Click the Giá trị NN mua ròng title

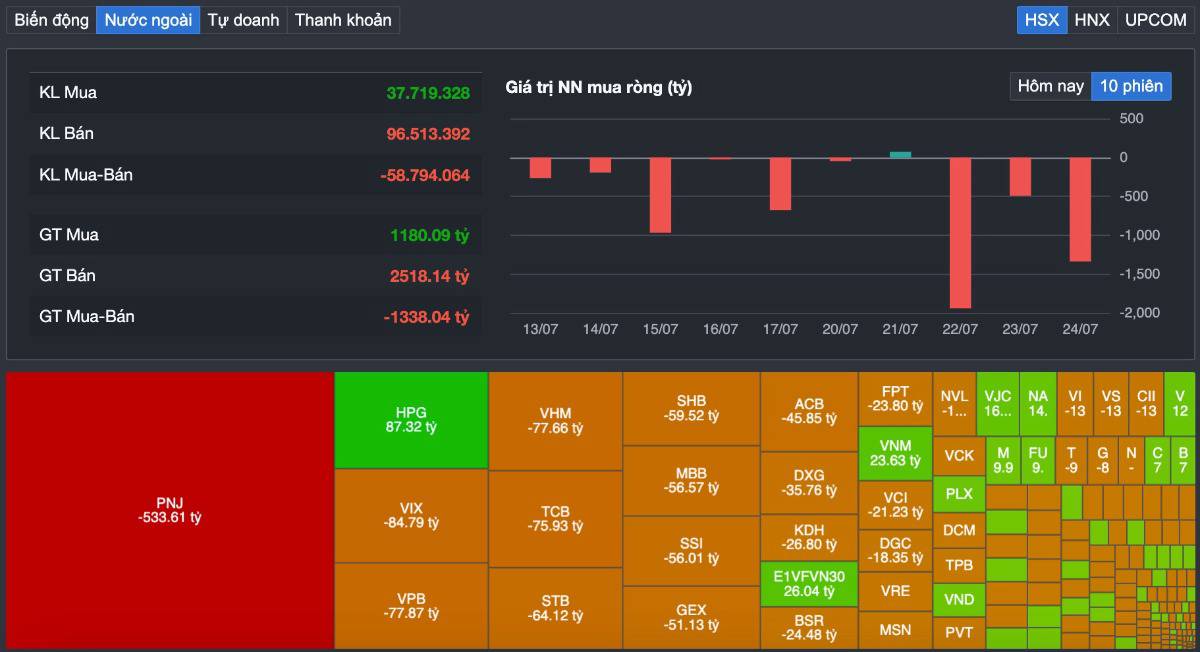click(x=599, y=87)
